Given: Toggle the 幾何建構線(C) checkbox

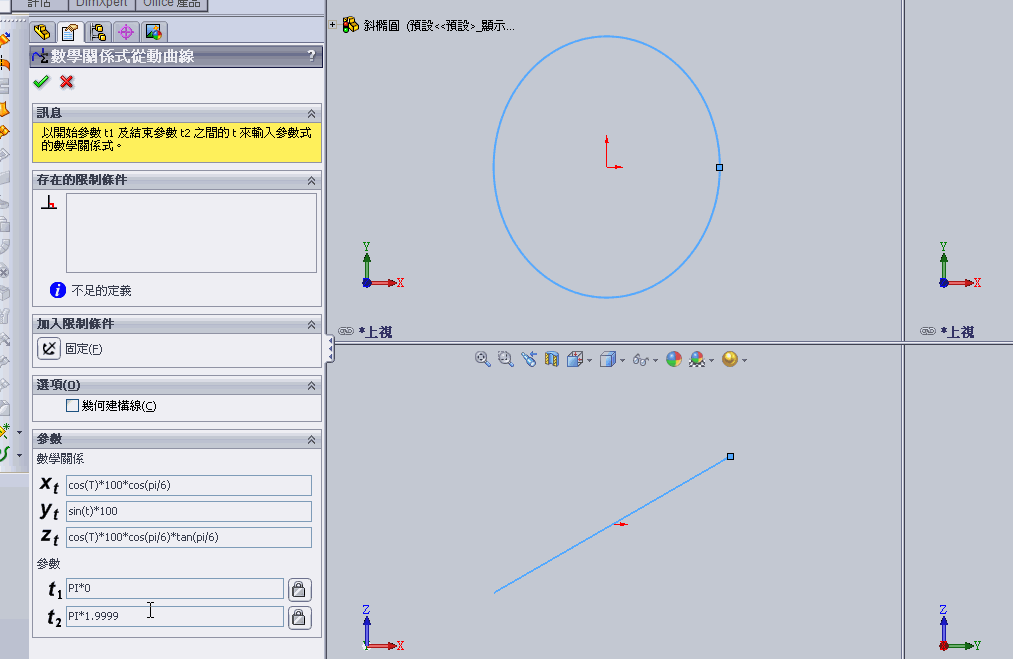Looking at the screenshot, I should (x=72, y=406).
